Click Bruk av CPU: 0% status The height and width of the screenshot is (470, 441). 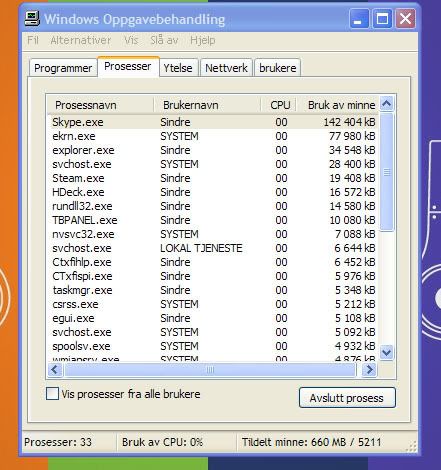(162, 442)
